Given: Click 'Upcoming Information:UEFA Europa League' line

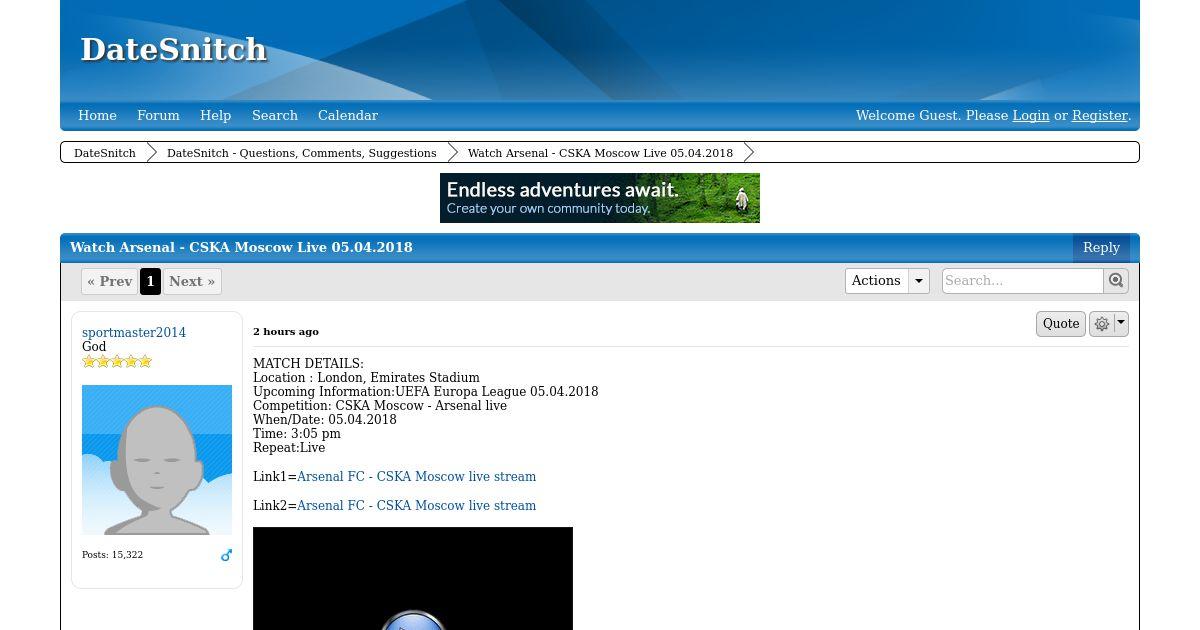Looking at the screenshot, I should pos(426,392).
